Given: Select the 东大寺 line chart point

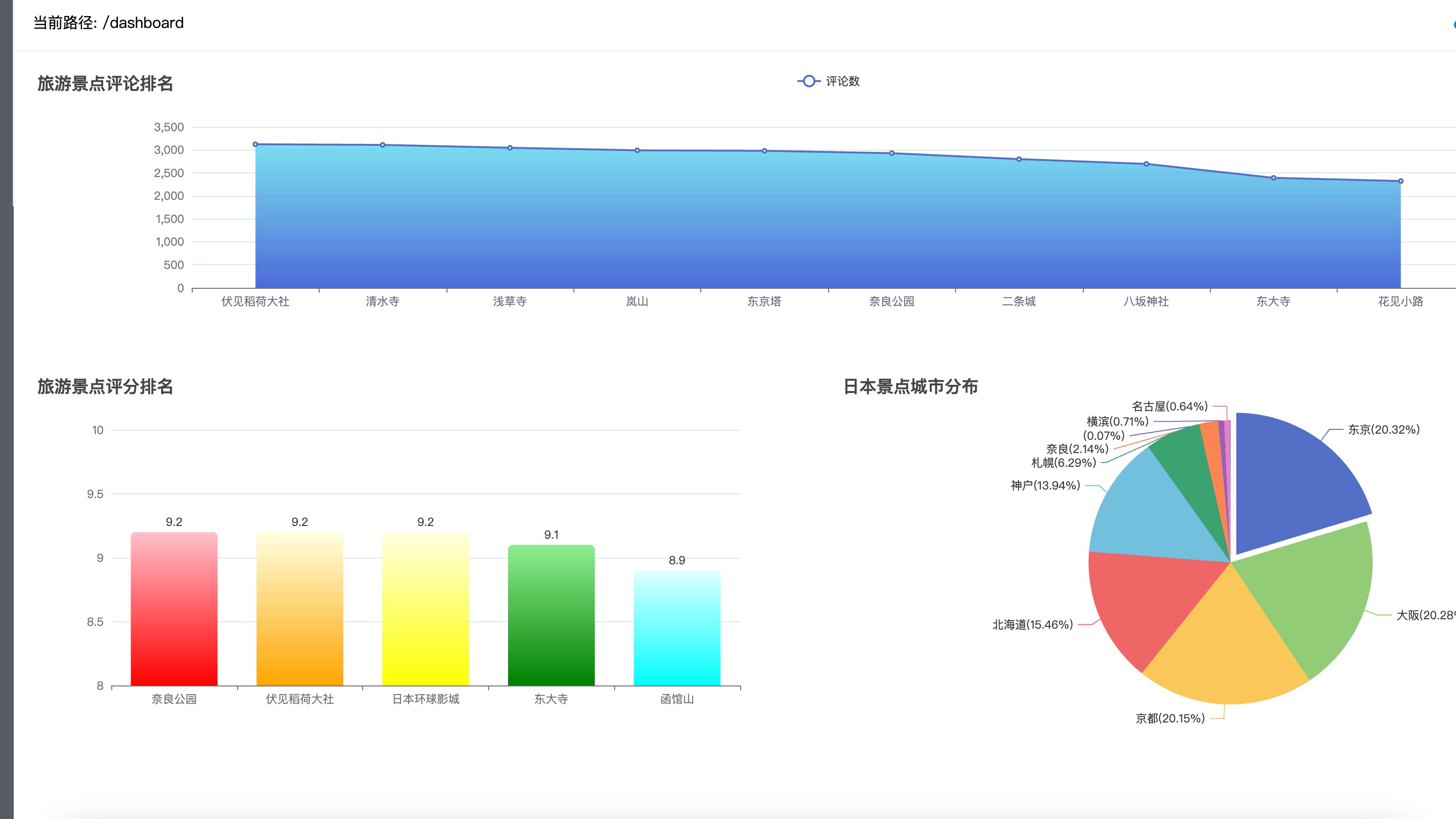Looking at the screenshot, I should pos(1273,178).
